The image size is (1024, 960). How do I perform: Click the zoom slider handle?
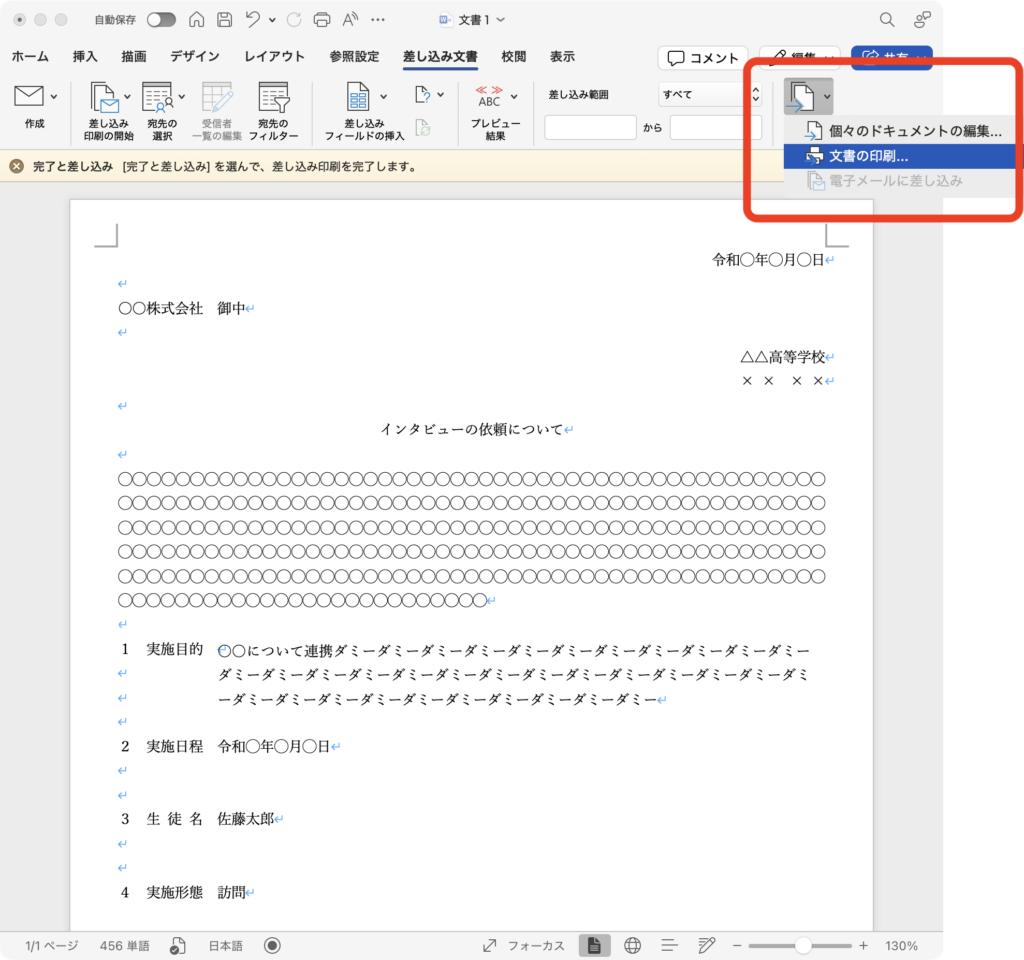[803, 945]
